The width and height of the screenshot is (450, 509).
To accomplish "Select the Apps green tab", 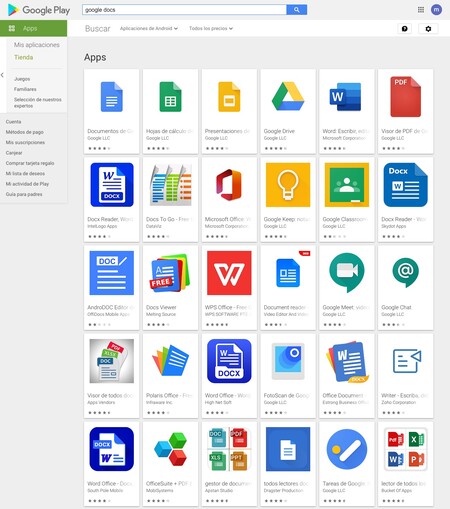I will point(33,28).
